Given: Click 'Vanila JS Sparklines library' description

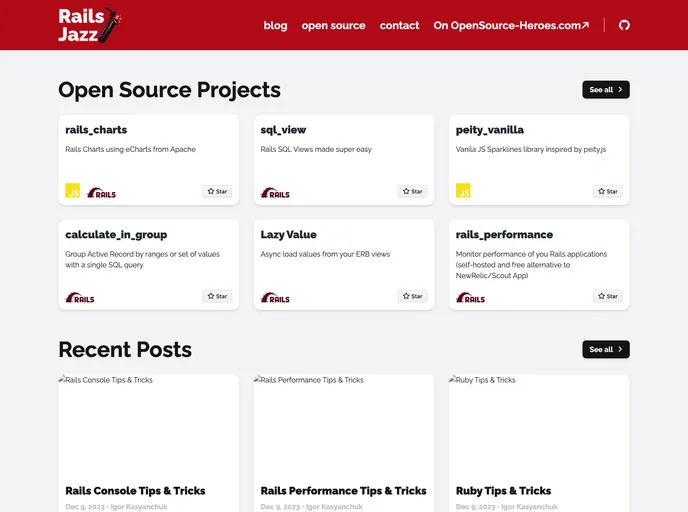Looking at the screenshot, I should point(531,149).
